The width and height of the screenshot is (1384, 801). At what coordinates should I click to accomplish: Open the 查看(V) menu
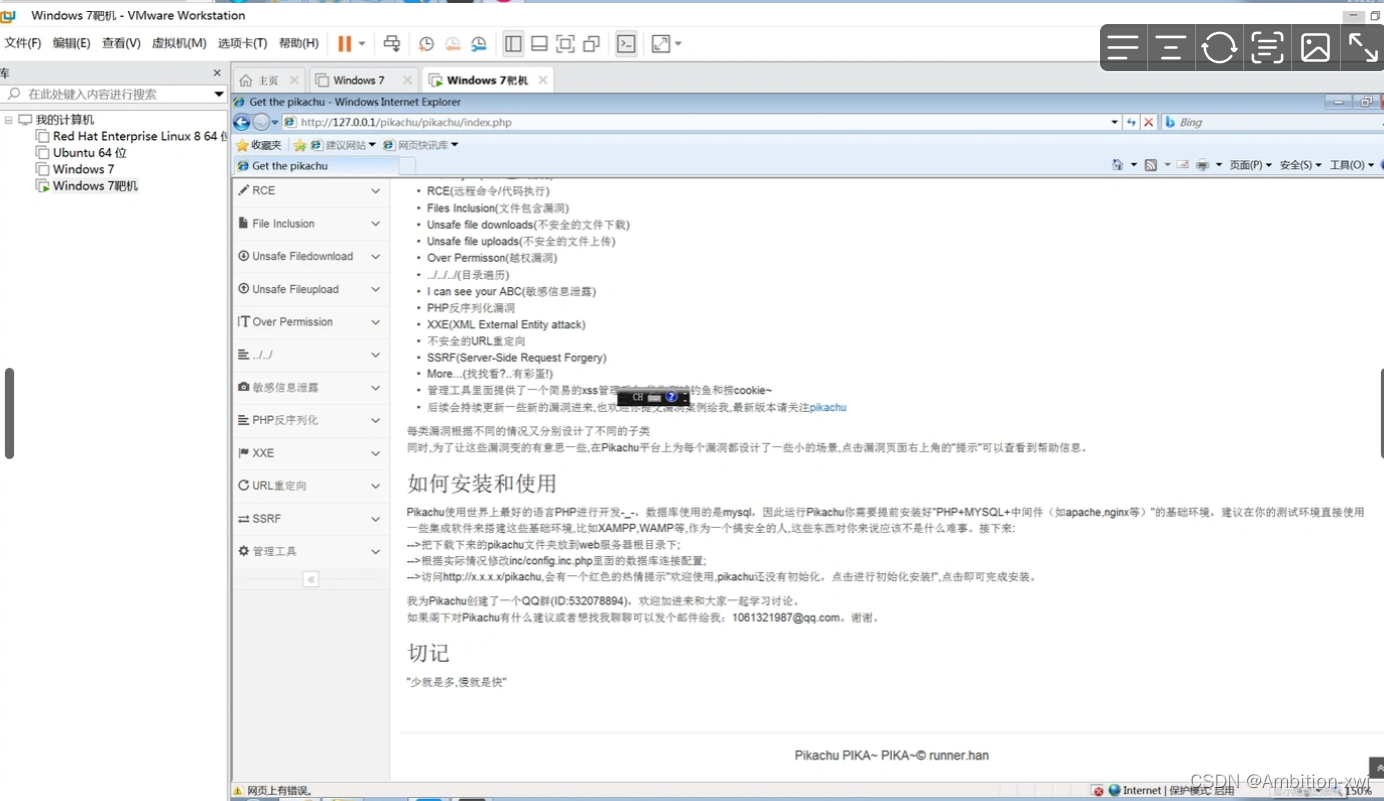[121, 43]
